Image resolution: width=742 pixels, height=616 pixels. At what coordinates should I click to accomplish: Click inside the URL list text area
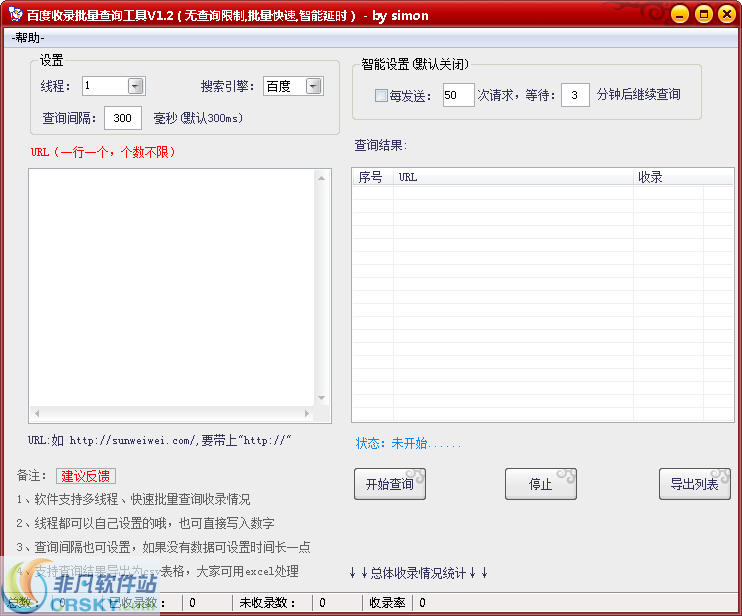click(x=172, y=288)
